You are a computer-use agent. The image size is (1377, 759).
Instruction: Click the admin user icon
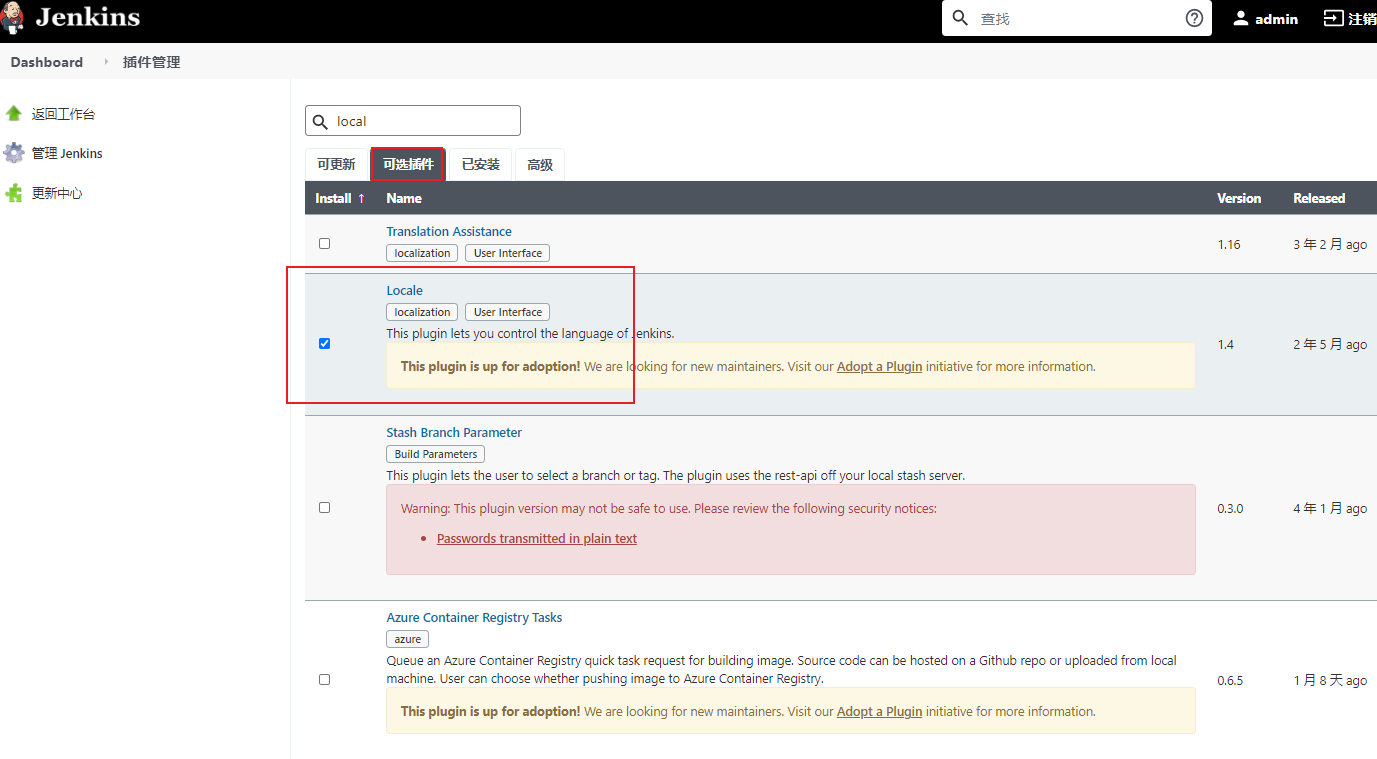pos(1241,18)
